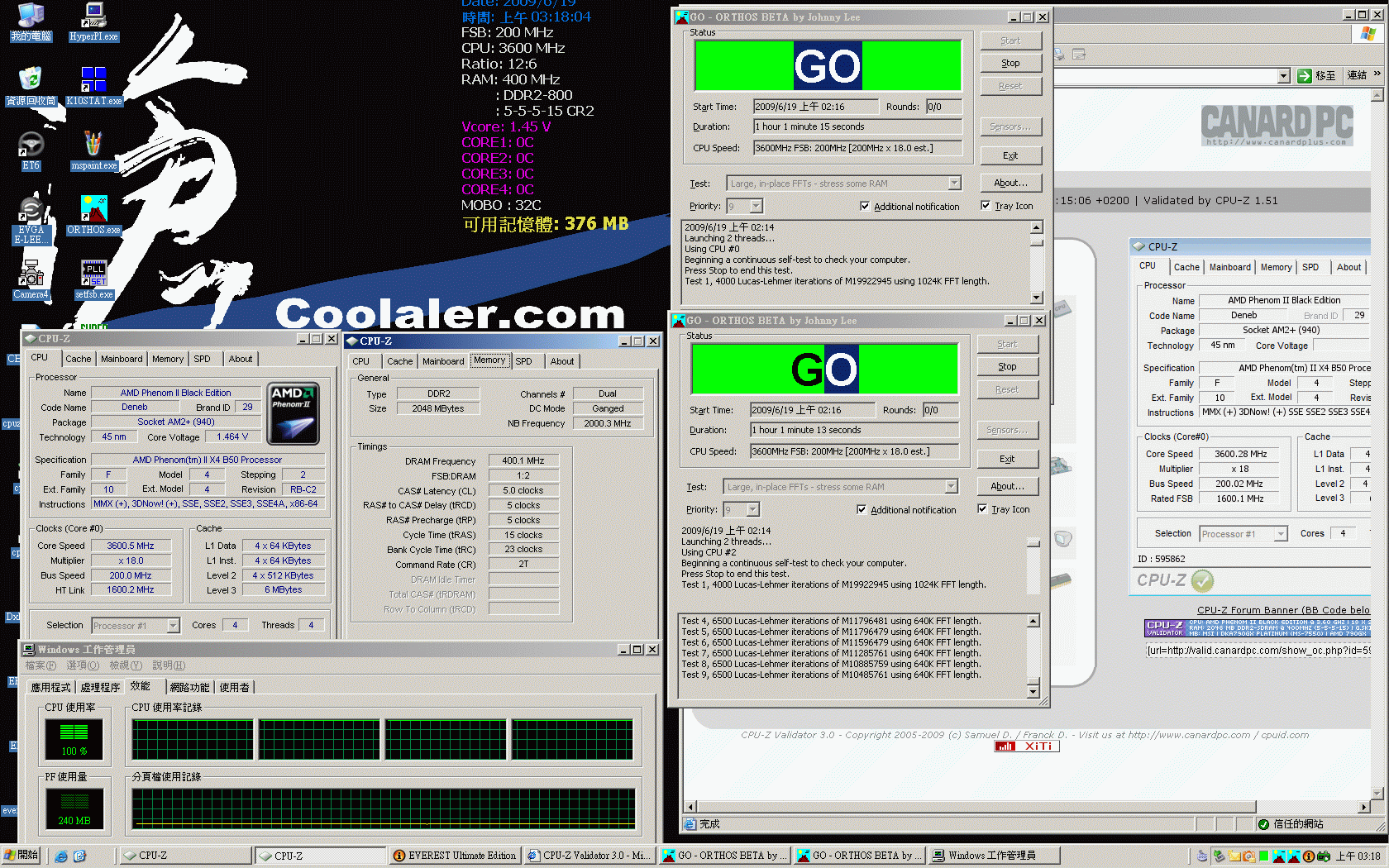Open 檔案 menu in Task Manager

tap(41, 665)
